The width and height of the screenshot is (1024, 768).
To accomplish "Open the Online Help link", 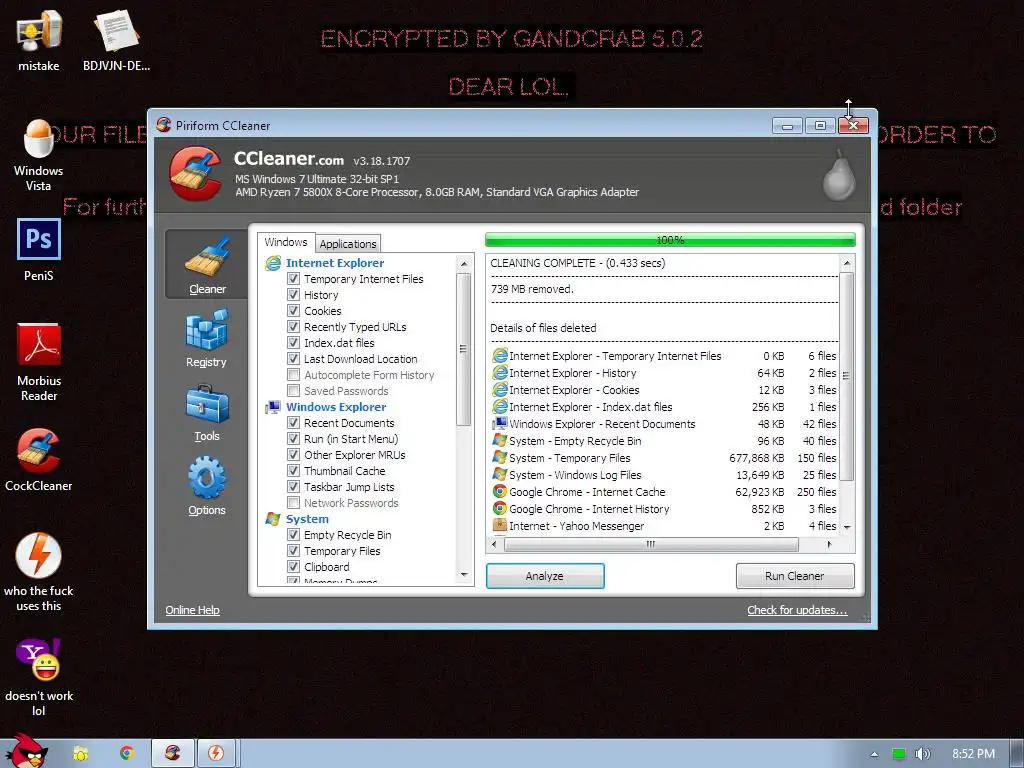I will coord(193,610).
